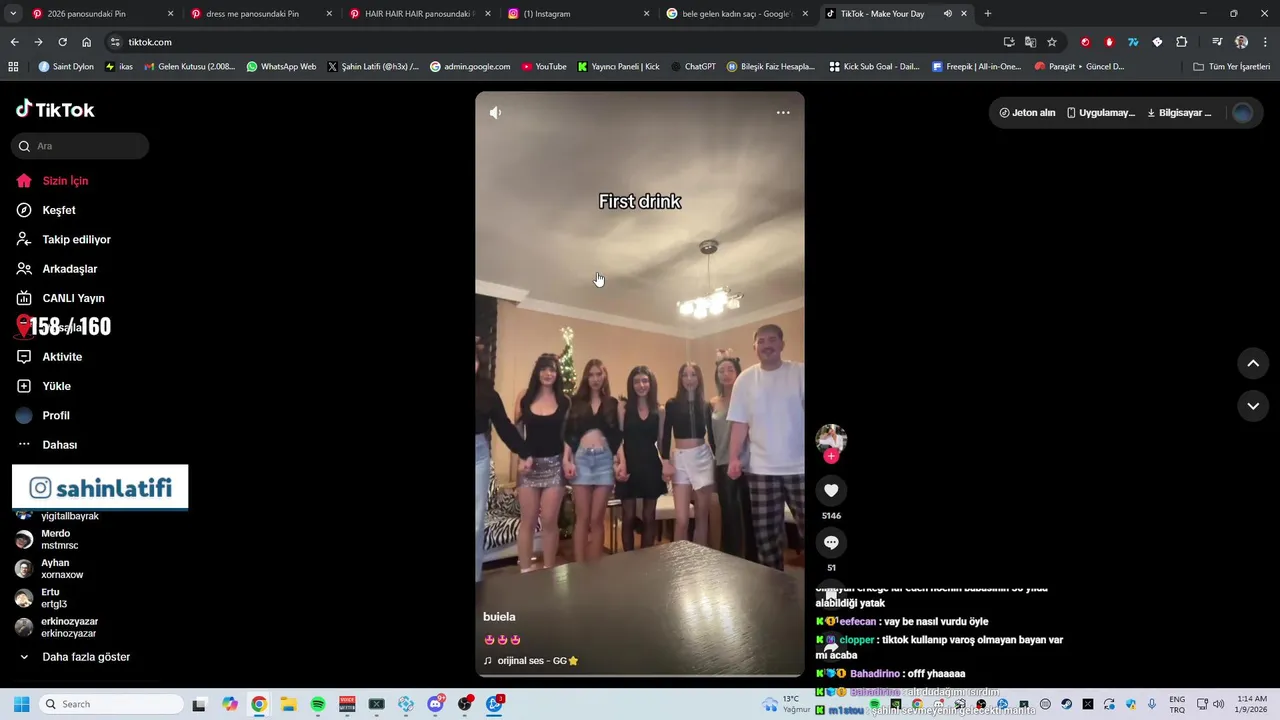
Task: Open the video's three-dot options menu
Action: [783, 113]
